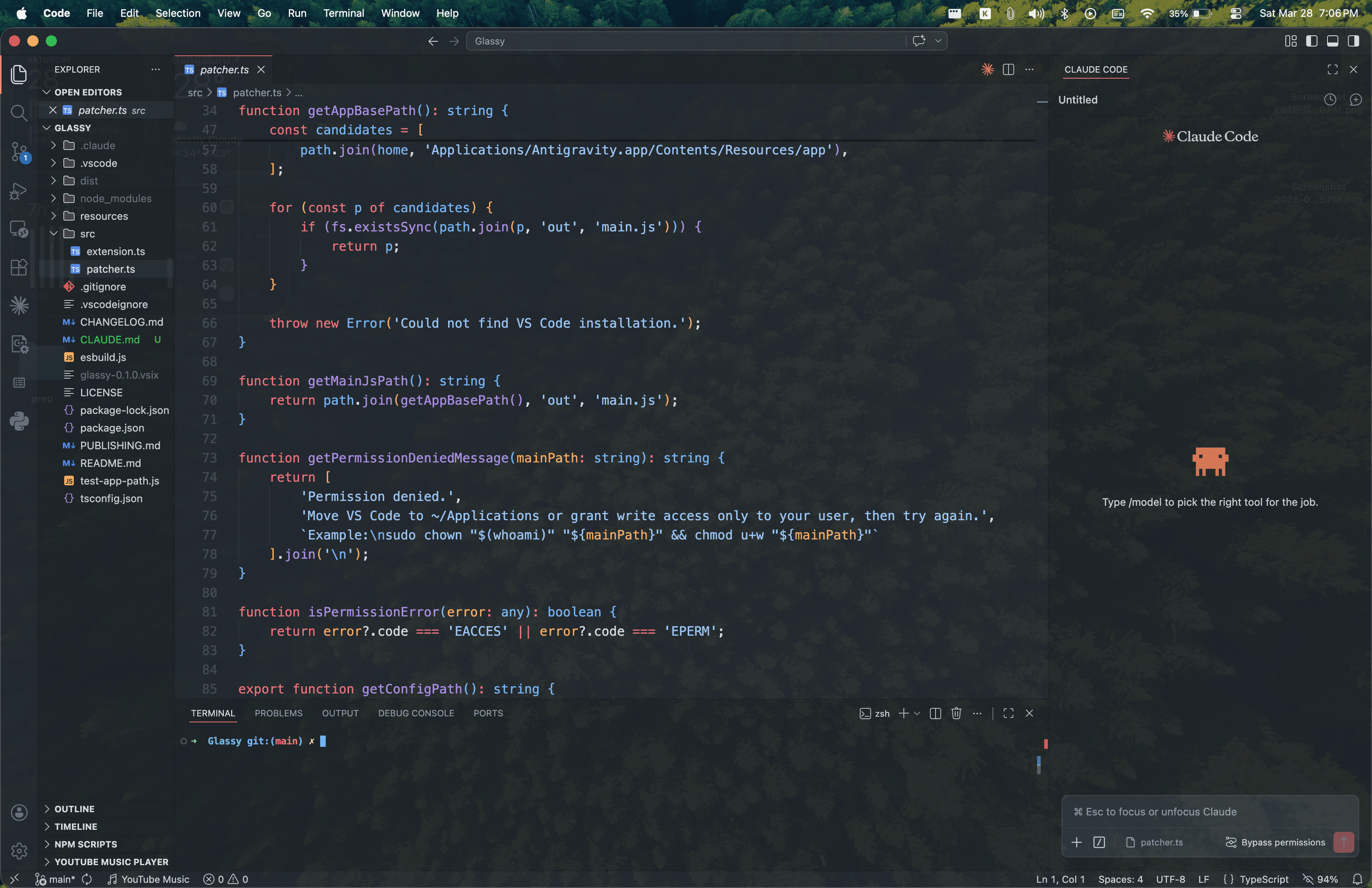Open the Manage gear in activity bar
Image resolution: width=1372 pixels, height=888 pixels.
pos(19,851)
